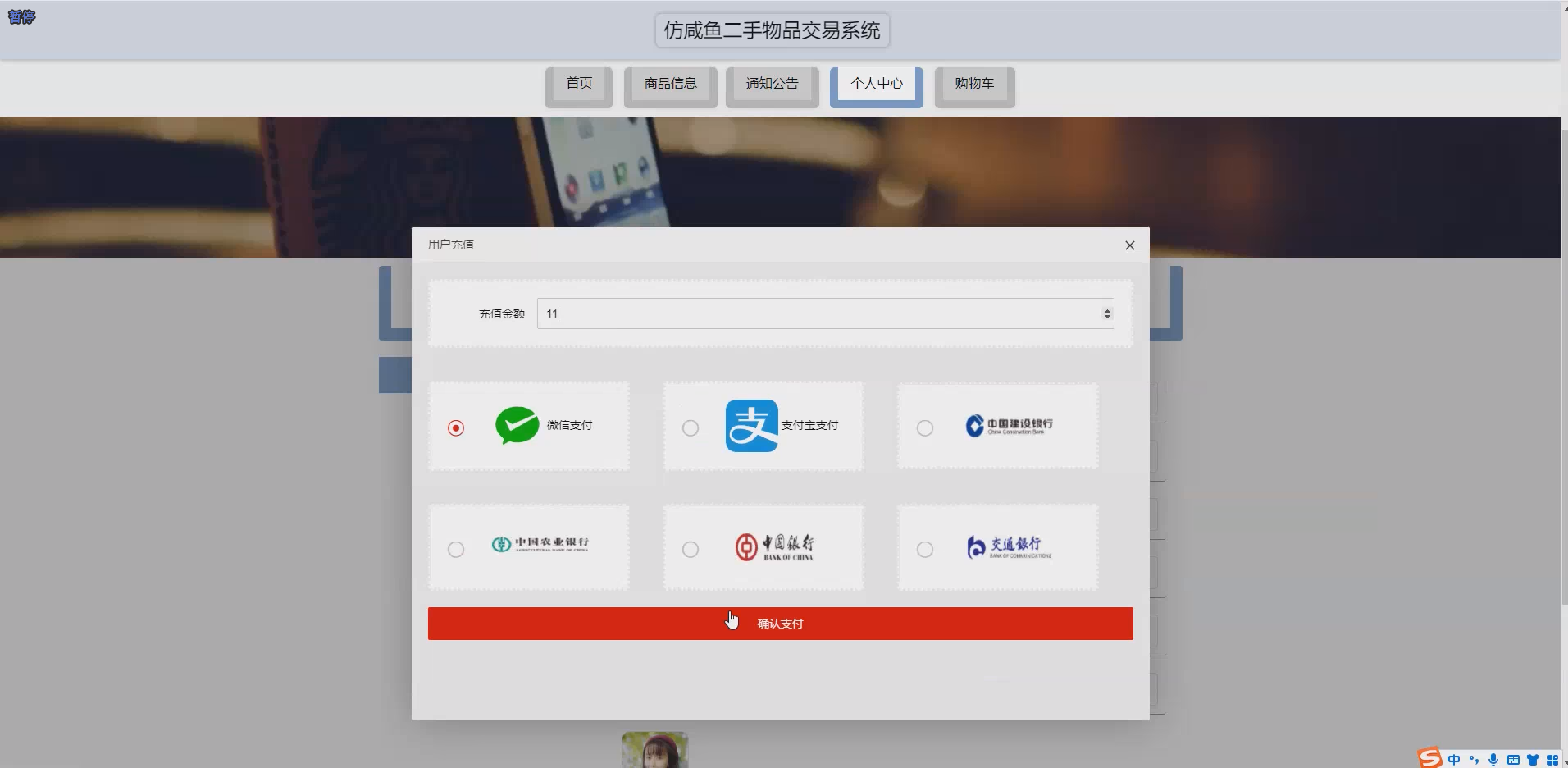The width and height of the screenshot is (1568, 768).
Task: Click the Alipay blue logo
Action: 751,425
